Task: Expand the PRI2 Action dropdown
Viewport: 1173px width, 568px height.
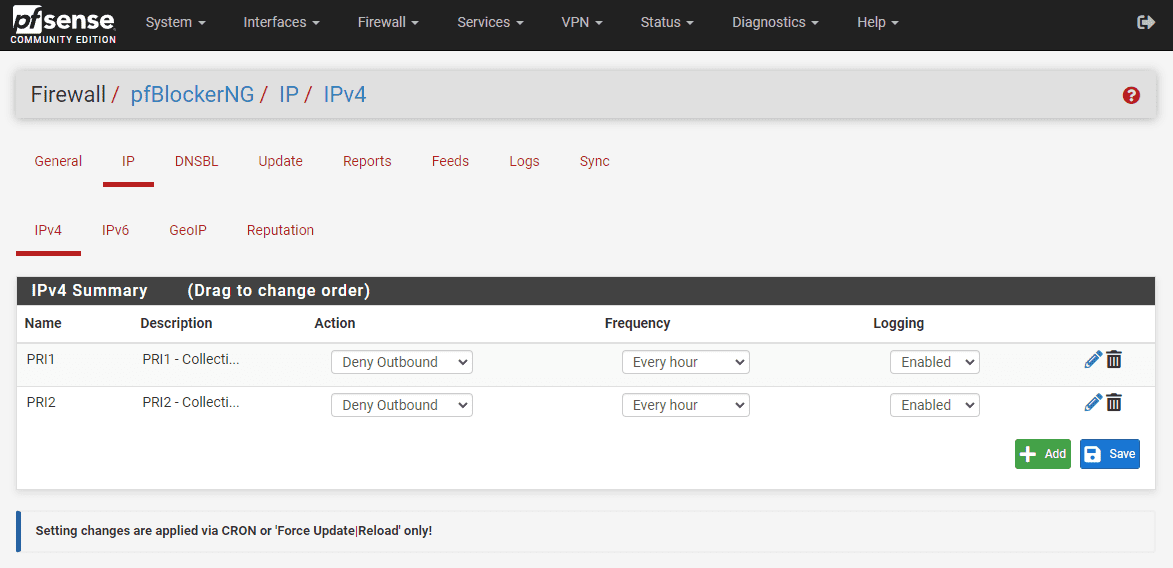Action: click(x=402, y=405)
